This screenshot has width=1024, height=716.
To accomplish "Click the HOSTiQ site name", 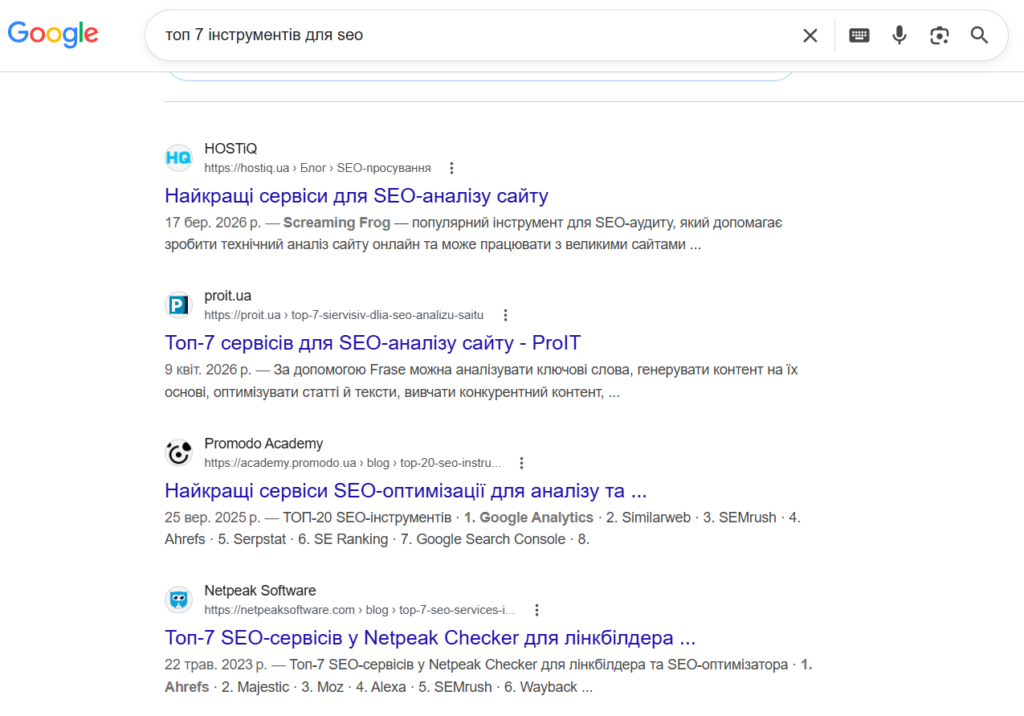I will [x=231, y=149].
